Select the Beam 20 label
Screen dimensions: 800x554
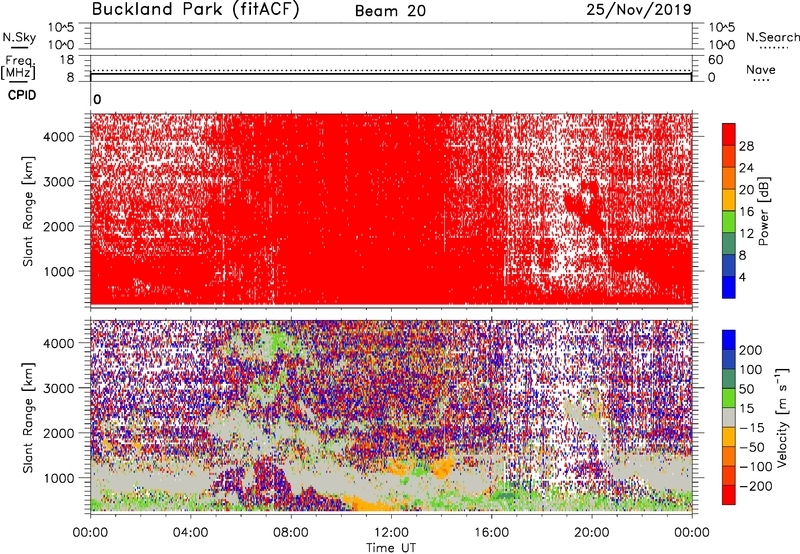pyautogui.click(x=390, y=11)
